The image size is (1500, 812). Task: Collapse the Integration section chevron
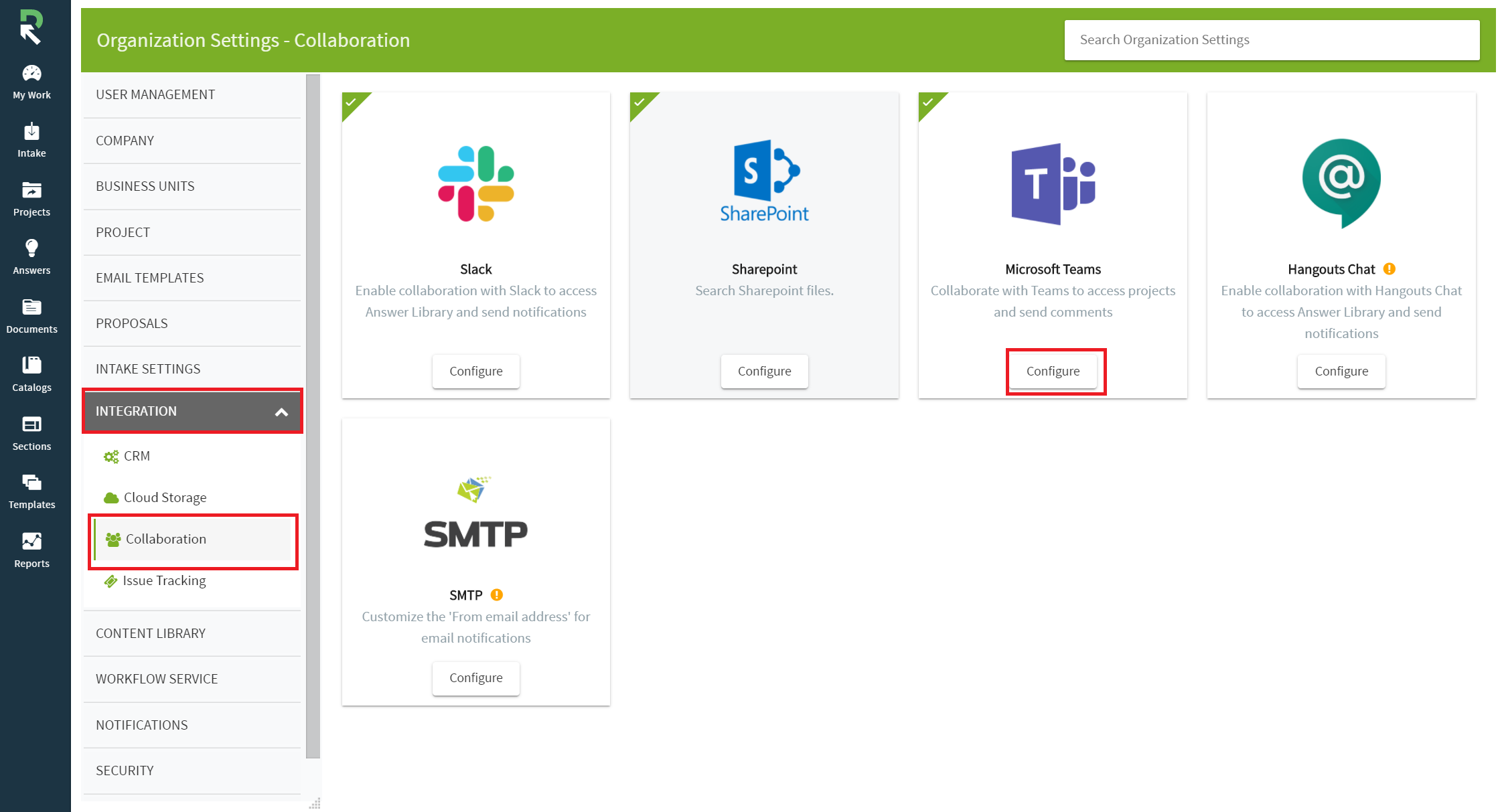click(x=282, y=412)
